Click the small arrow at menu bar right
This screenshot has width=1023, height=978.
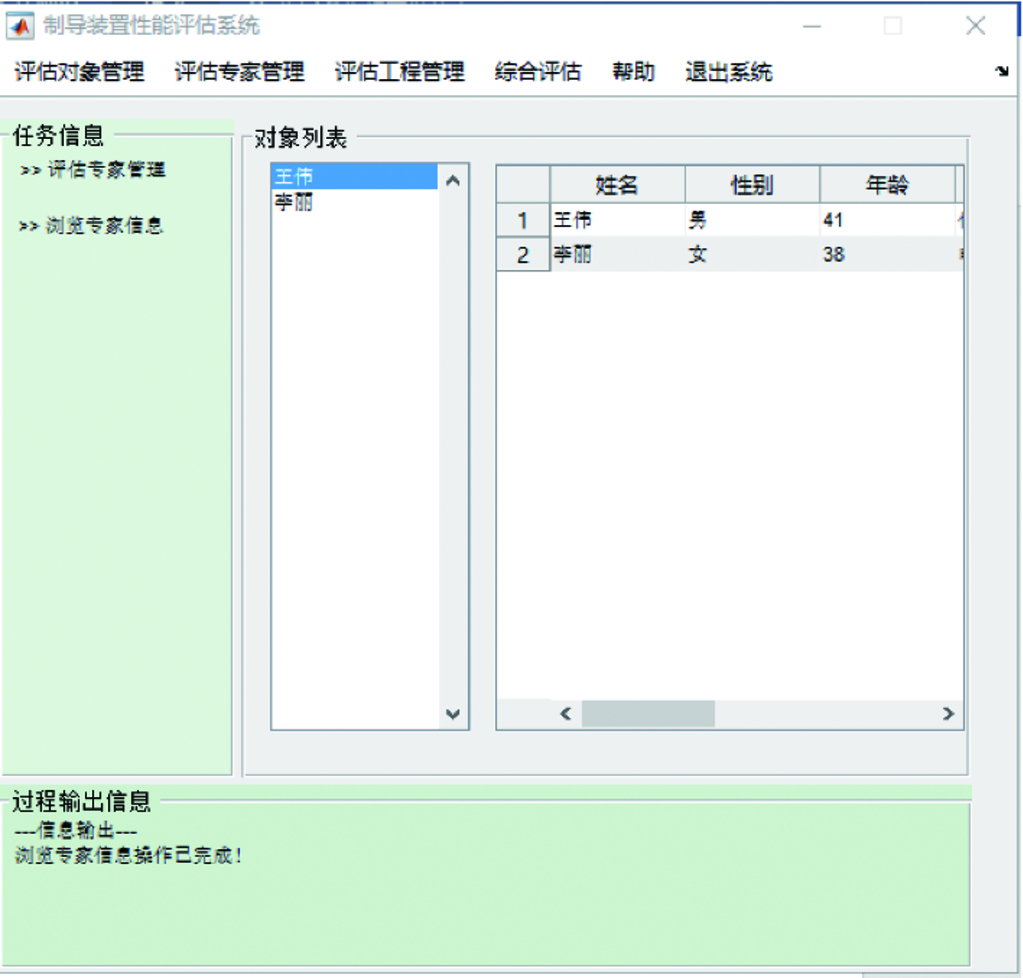coord(1001,72)
